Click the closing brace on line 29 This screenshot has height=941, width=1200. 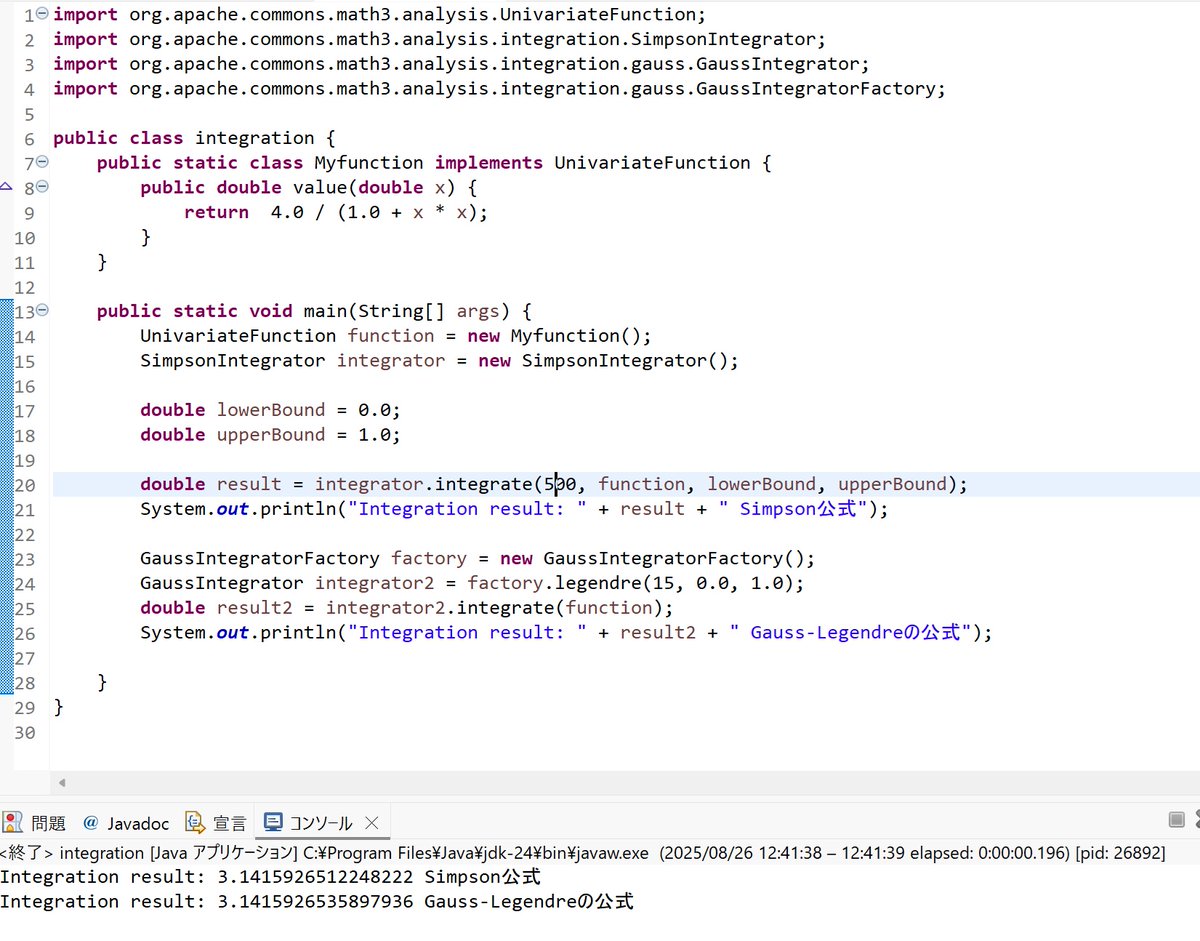[58, 707]
